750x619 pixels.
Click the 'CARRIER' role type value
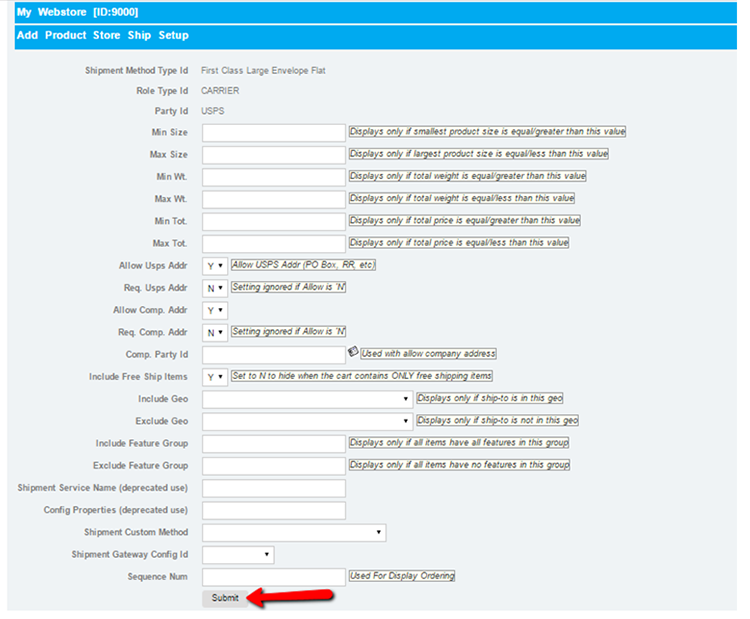coord(220,91)
